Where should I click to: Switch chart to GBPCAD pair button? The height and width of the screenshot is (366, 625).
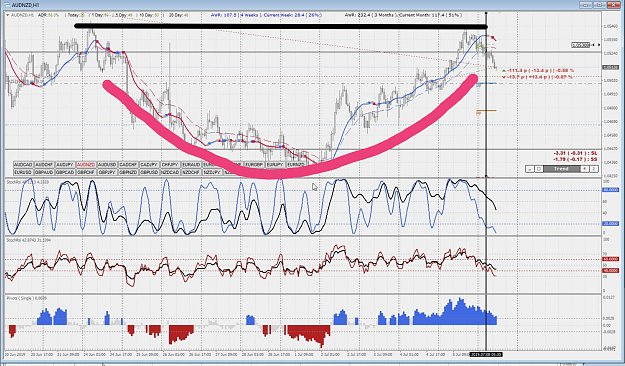tap(65, 172)
